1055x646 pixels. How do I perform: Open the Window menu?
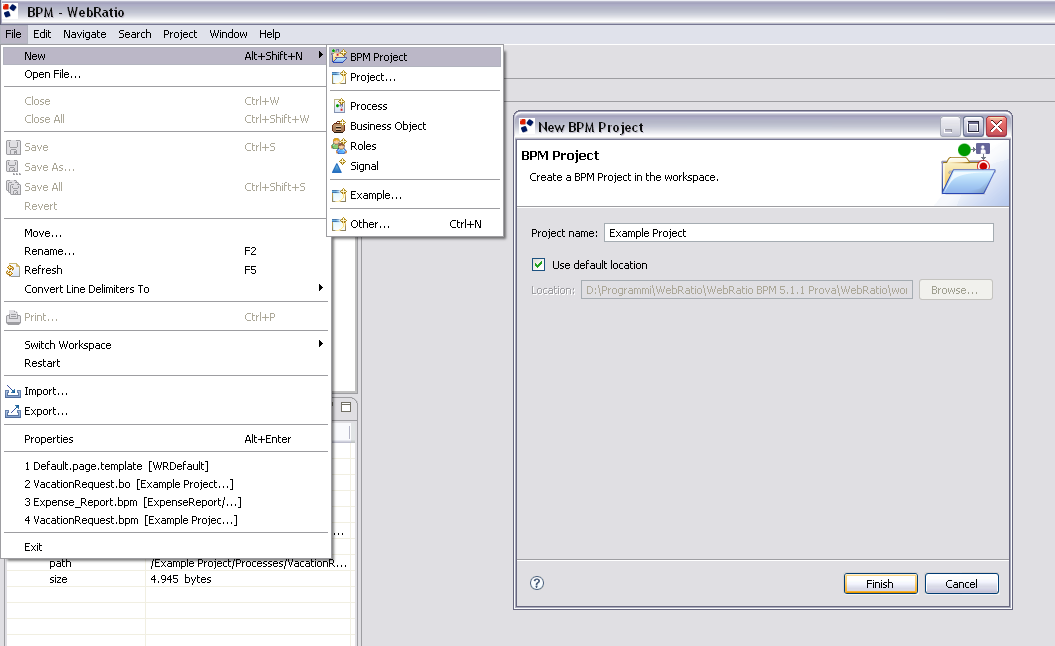(228, 34)
